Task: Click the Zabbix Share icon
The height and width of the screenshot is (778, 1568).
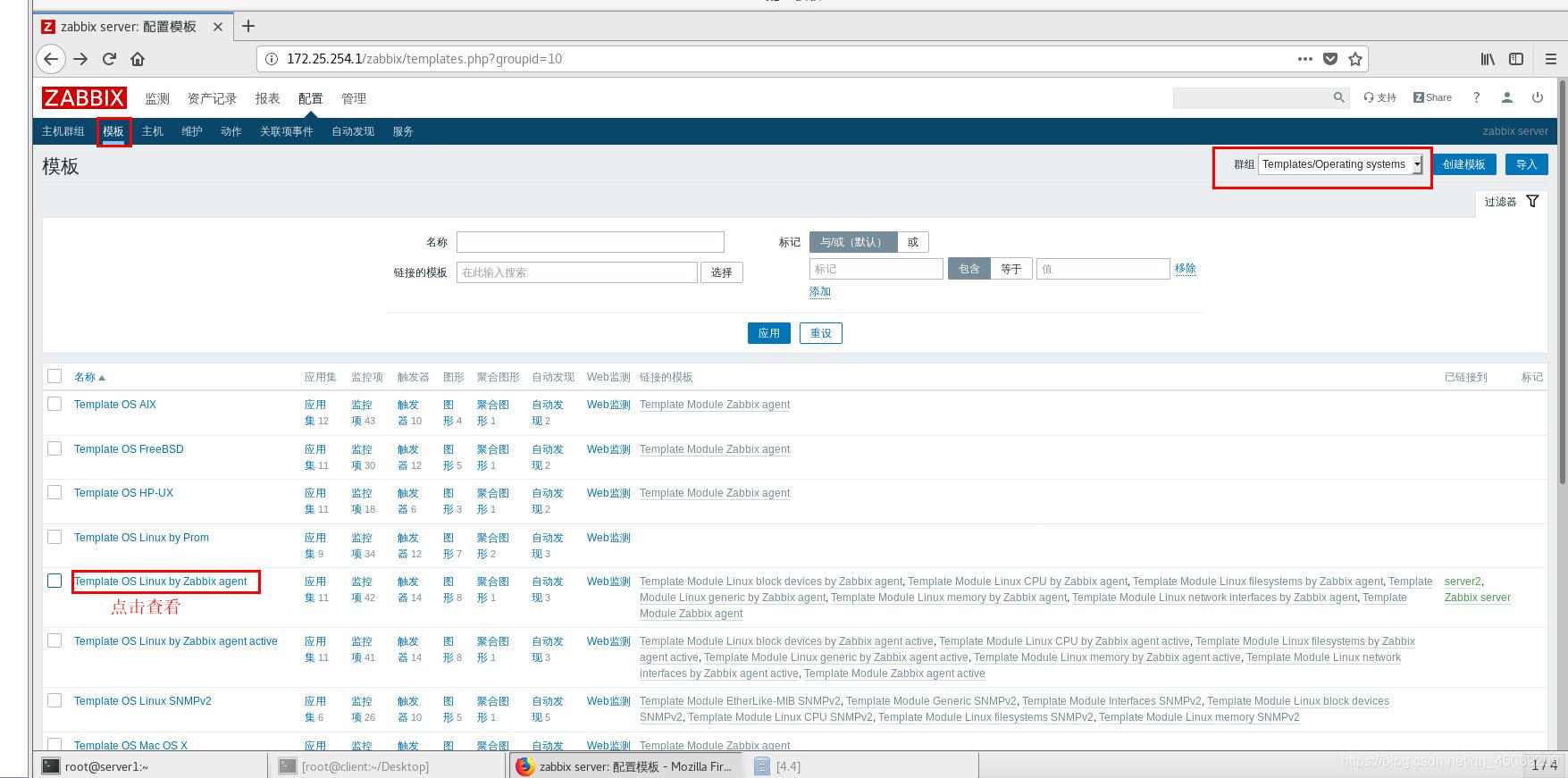Action: coord(1432,97)
